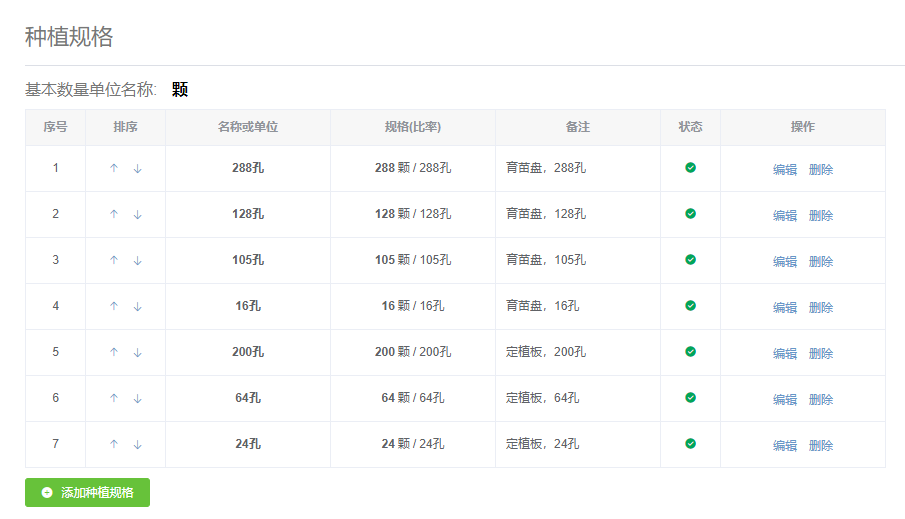This screenshot has width=905, height=519.
Task: Click 添加种植规格 green button
Action: (x=87, y=492)
